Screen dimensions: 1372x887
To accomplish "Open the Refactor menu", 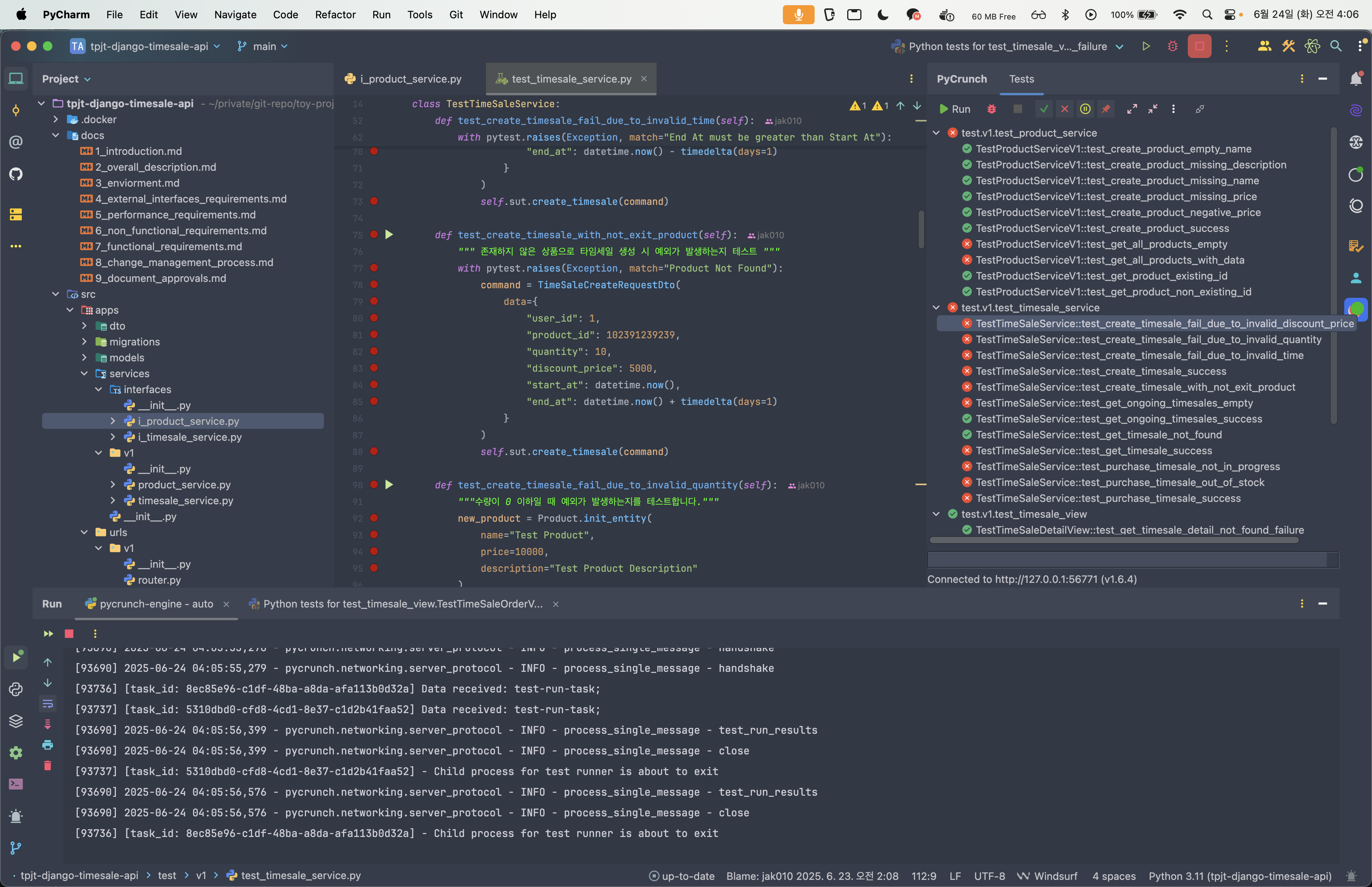I will 335,14.
